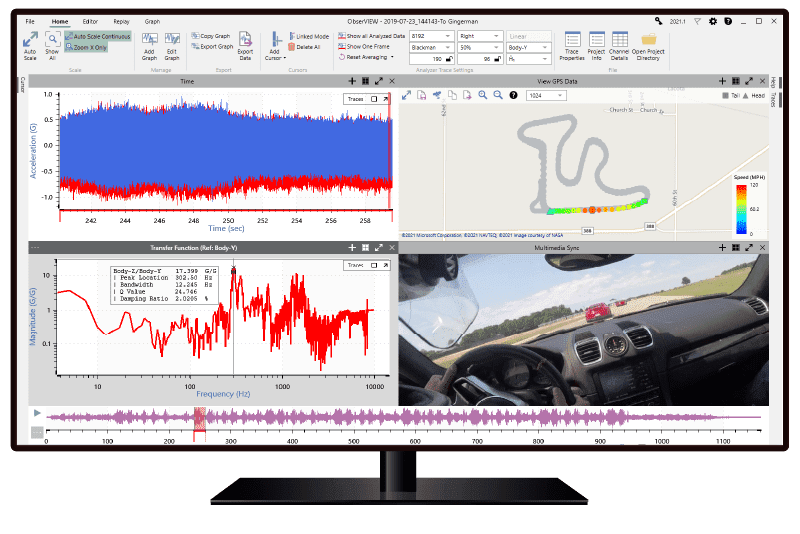Screen dimensions: 800x534
Task: Open Channel Details table icon
Action: tap(619, 39)
